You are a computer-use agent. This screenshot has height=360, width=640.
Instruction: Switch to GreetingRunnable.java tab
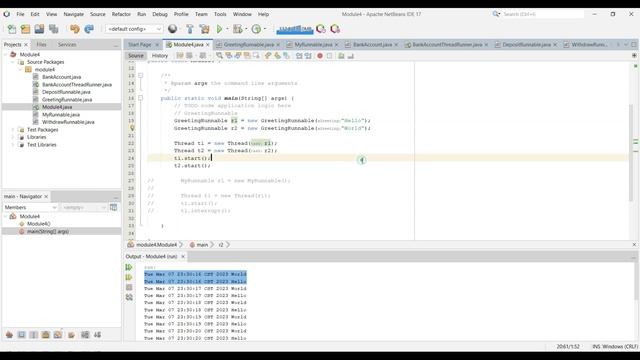coord(248,44)
